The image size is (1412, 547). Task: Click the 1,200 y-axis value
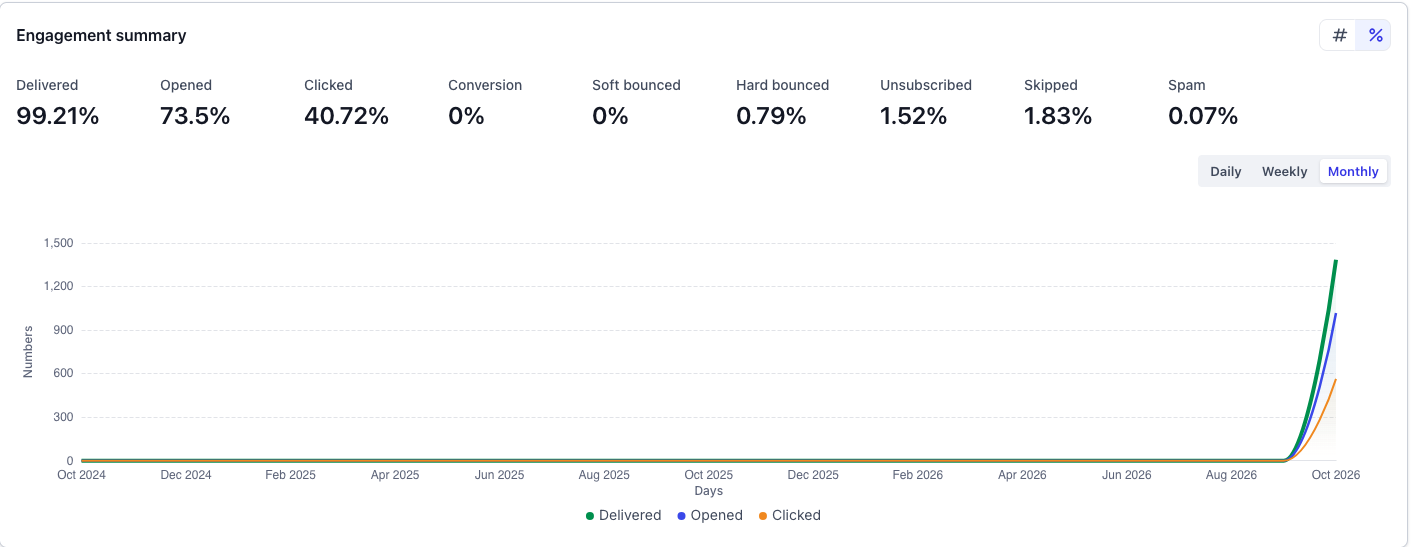pyautogui.click(x=59, y=286)
